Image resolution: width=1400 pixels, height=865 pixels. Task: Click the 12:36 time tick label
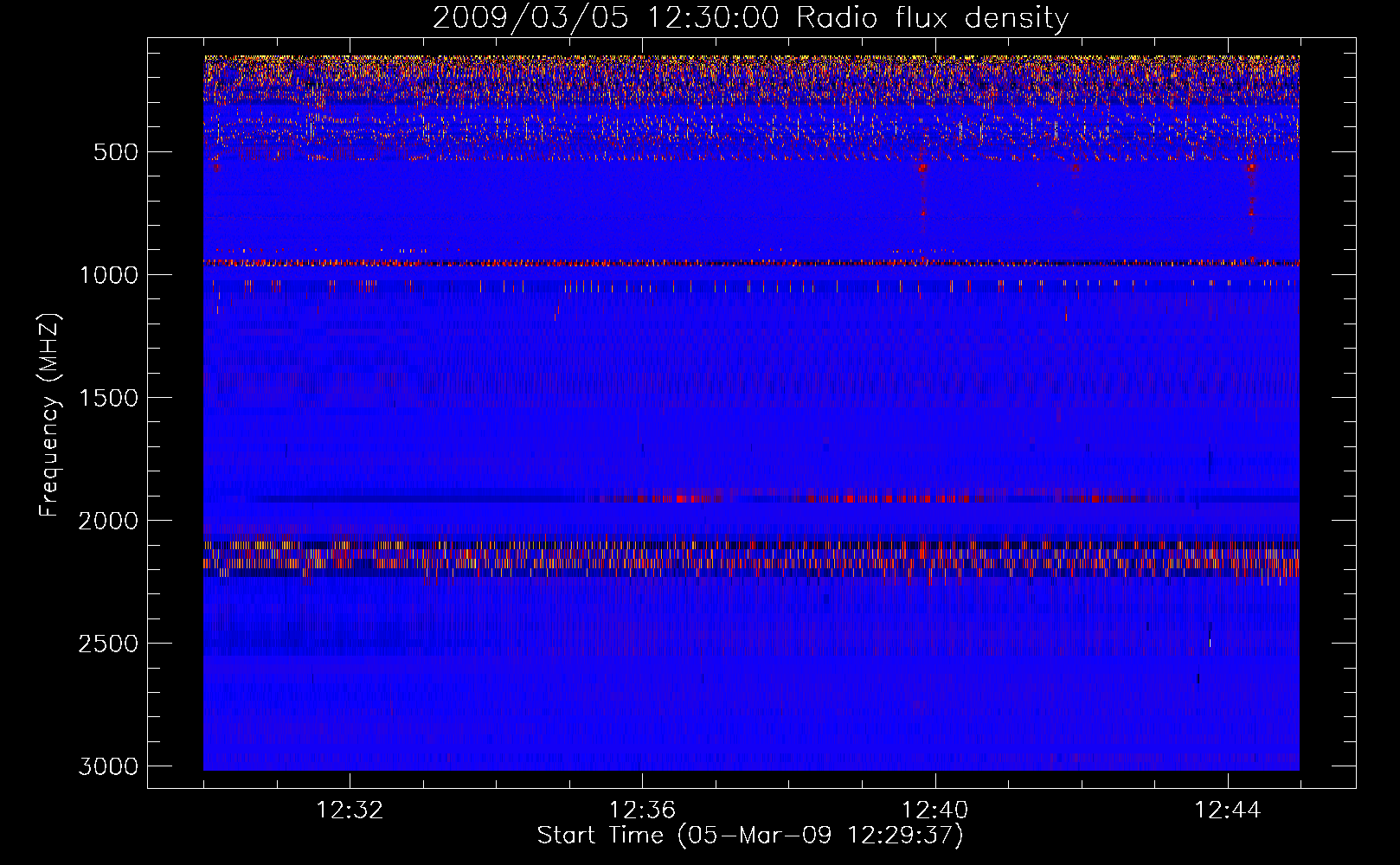642,811
